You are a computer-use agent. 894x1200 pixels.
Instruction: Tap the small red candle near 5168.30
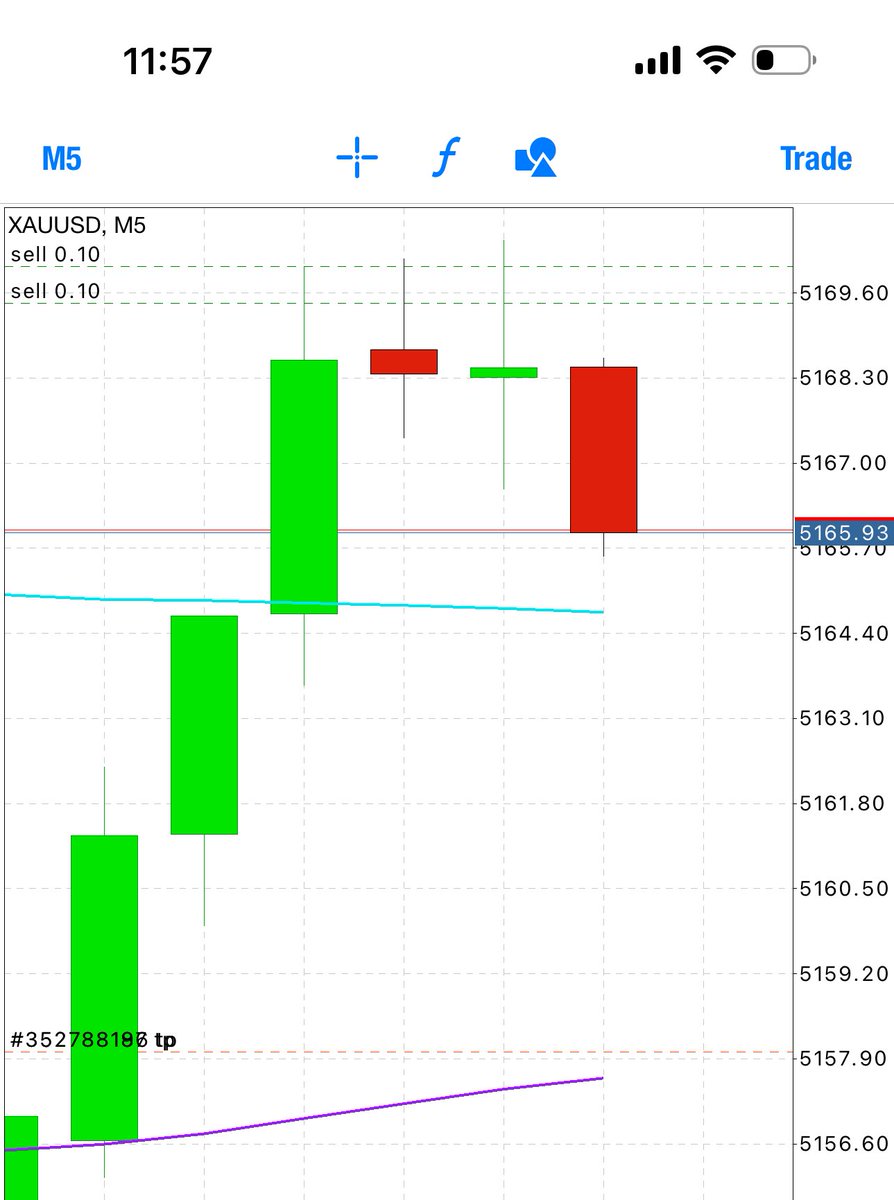click(404, 361)
